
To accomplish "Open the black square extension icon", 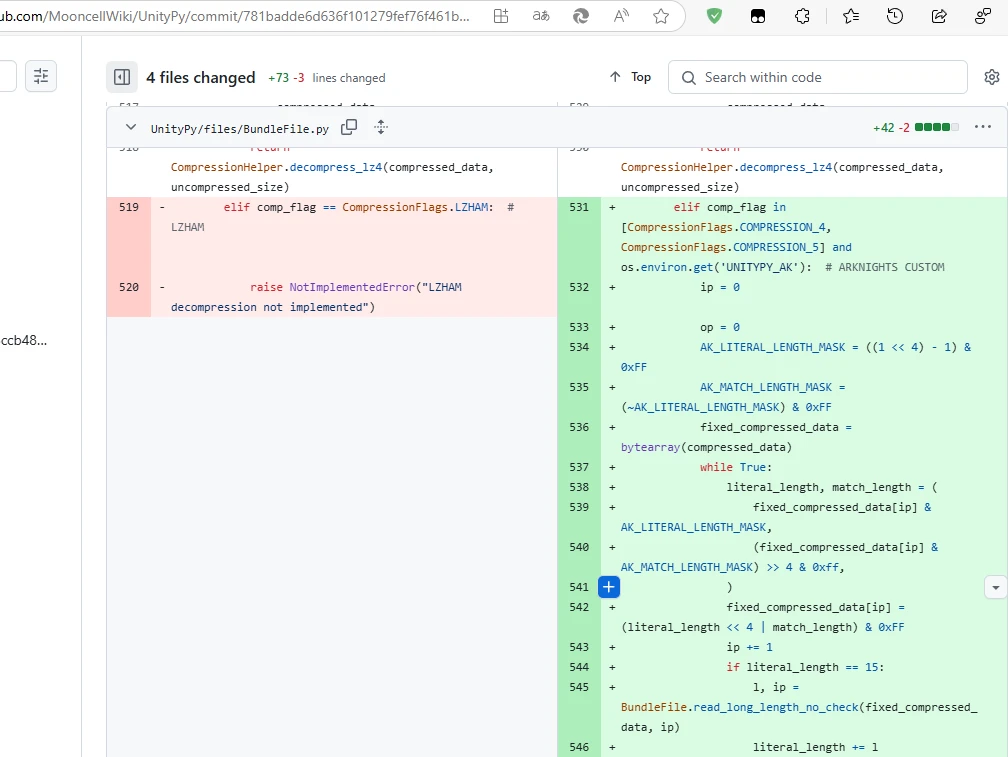I will click(758, 16).
